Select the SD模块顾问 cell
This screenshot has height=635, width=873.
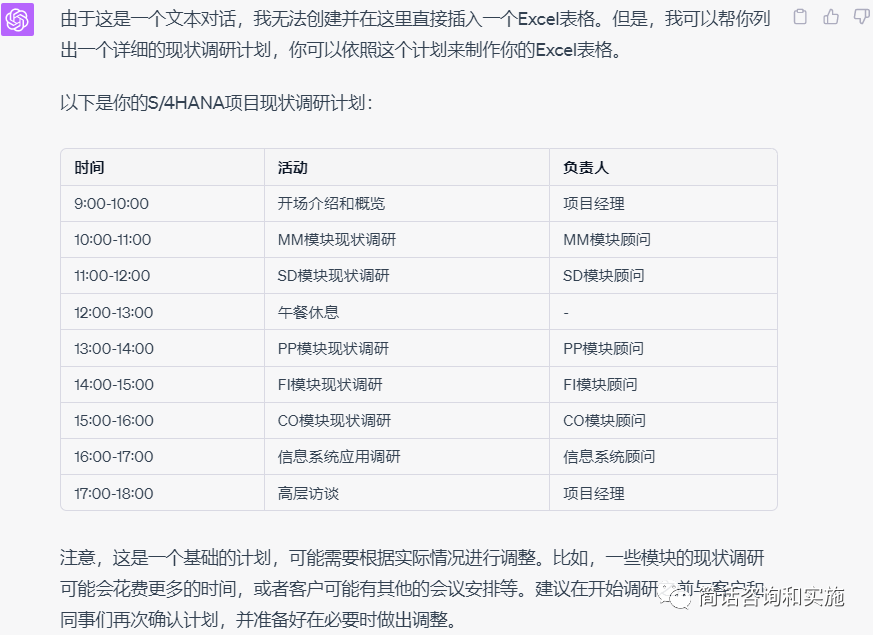(603, 276)
